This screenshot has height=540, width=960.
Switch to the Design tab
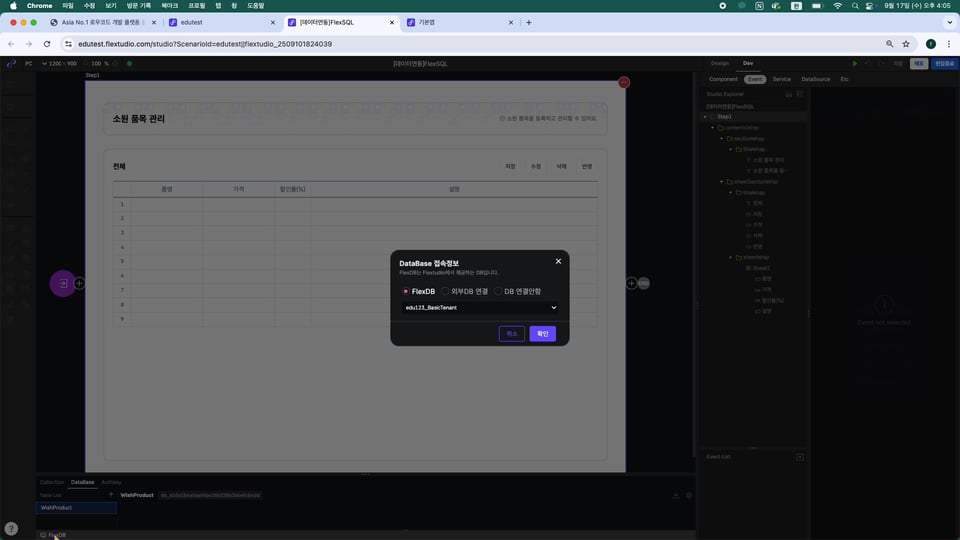coord(720,63)
